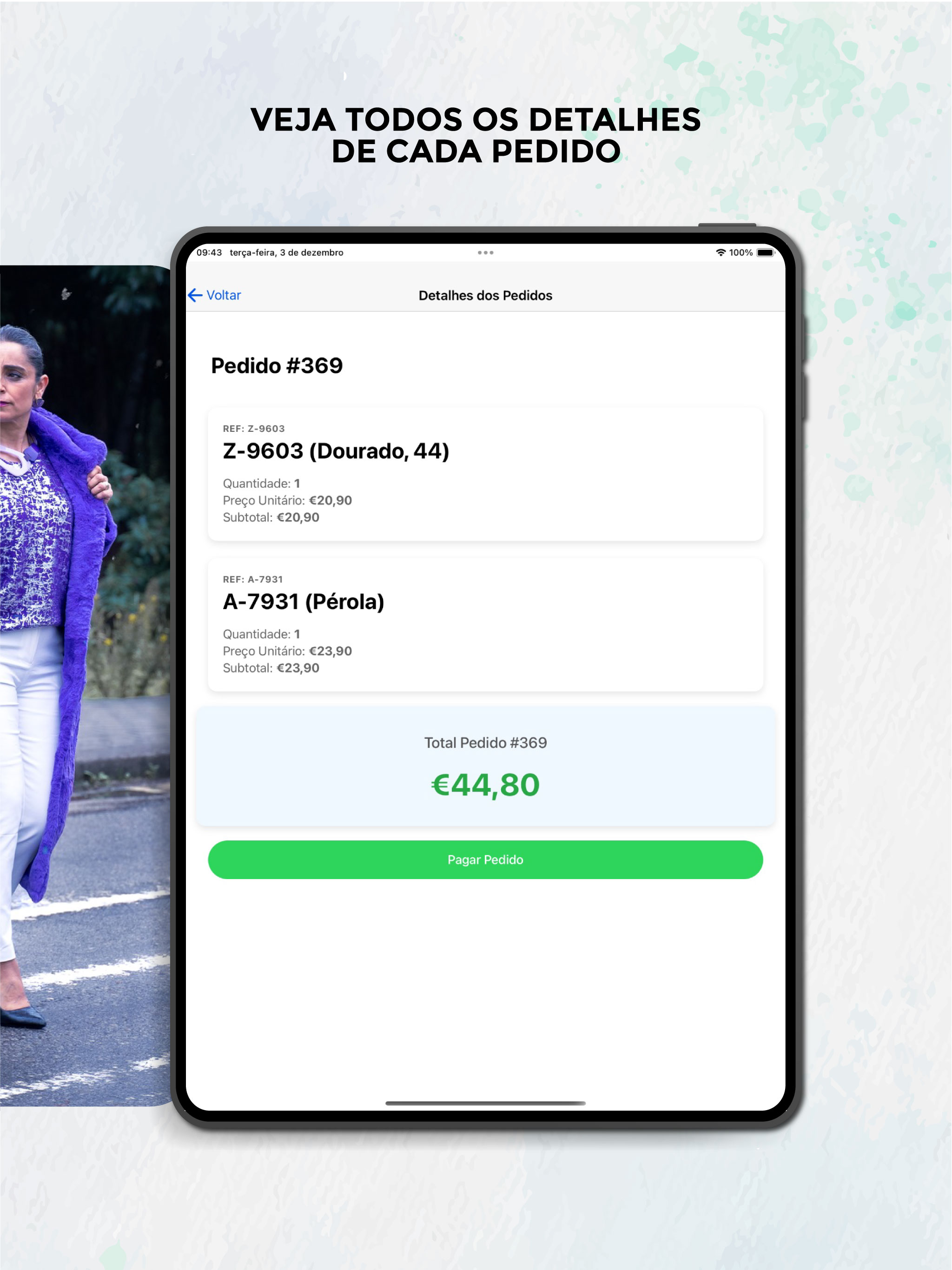Tap the battery icon in status bar
Screen dimensions: 952x1270
(x=766, y=252)
